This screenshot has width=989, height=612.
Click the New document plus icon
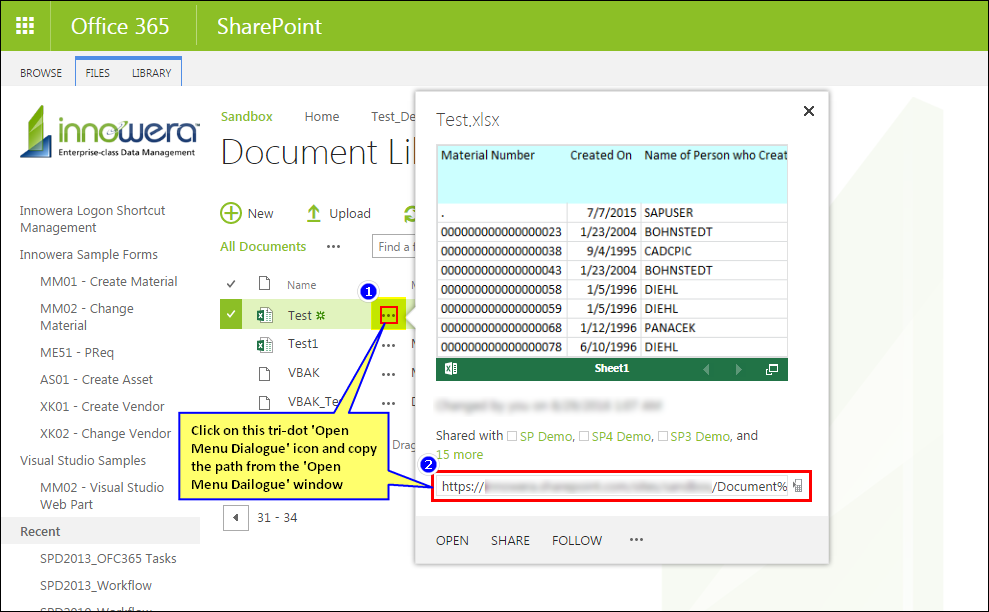click(x=231, y=213)
